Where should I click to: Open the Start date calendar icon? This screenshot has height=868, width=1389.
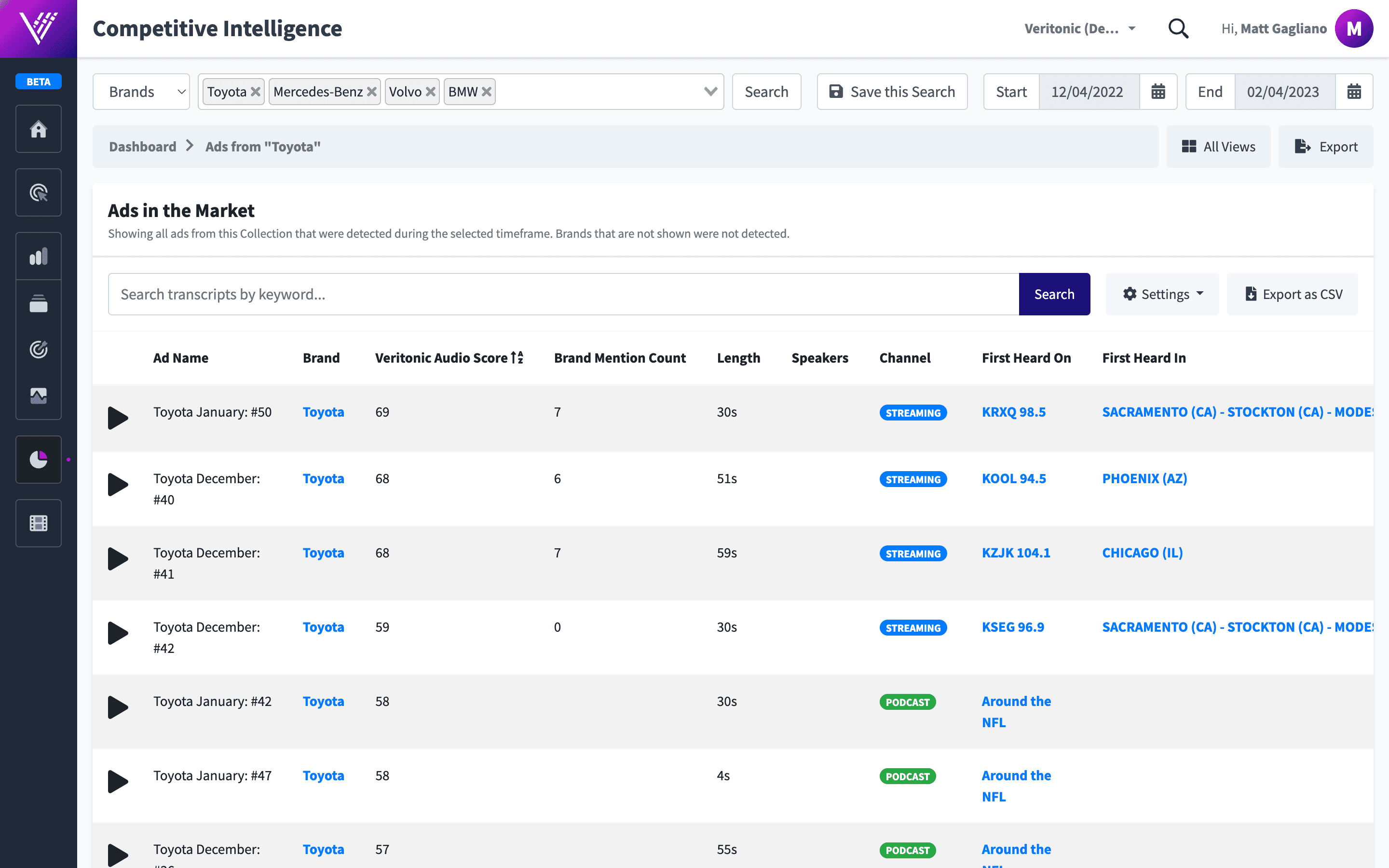point(1158,91)
